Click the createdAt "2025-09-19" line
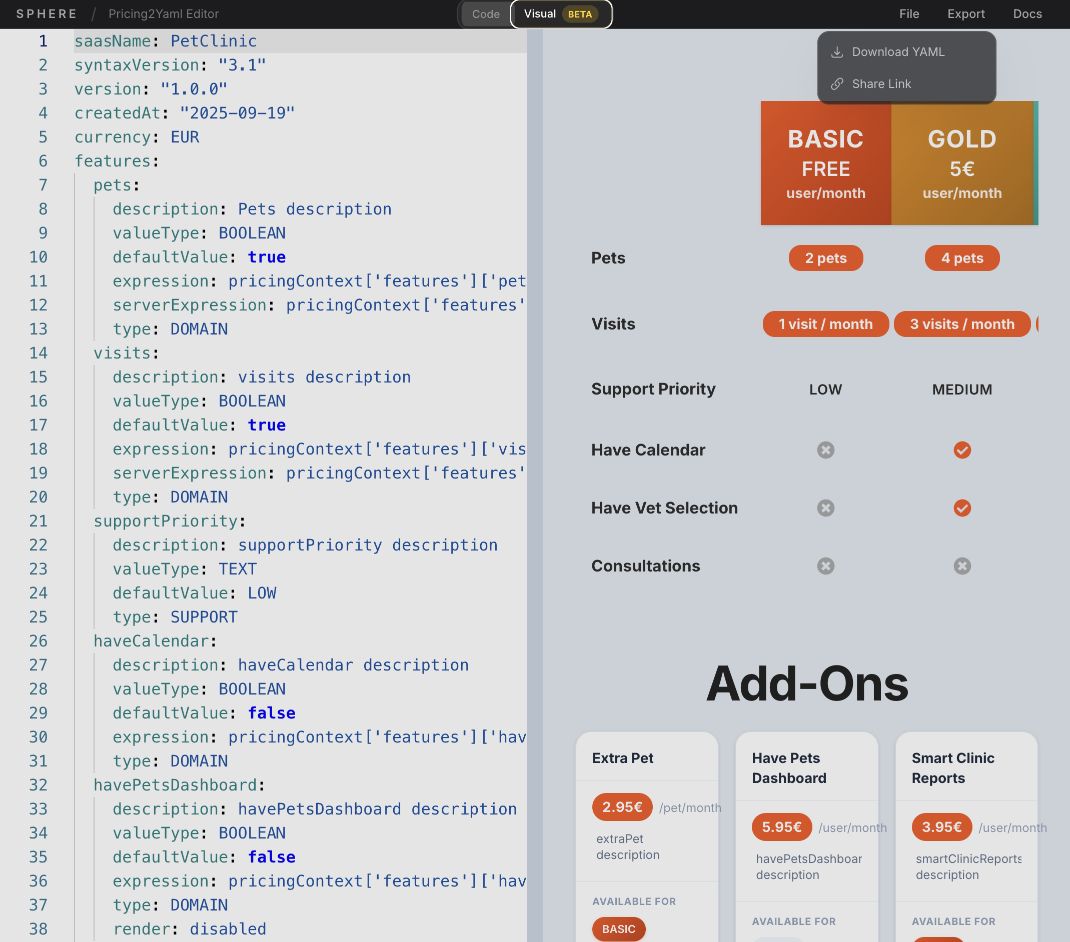1070x942 pixels. [x=184, y=113]
